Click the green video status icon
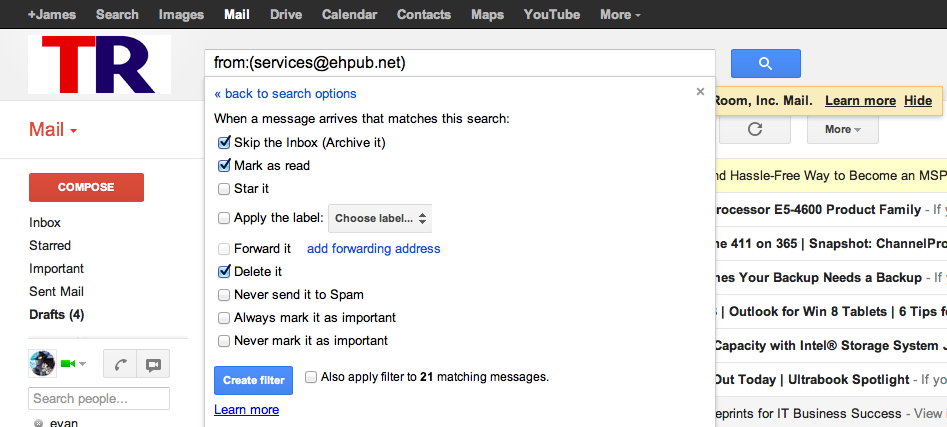The image size is (947, 427). (x=68, y=364)
